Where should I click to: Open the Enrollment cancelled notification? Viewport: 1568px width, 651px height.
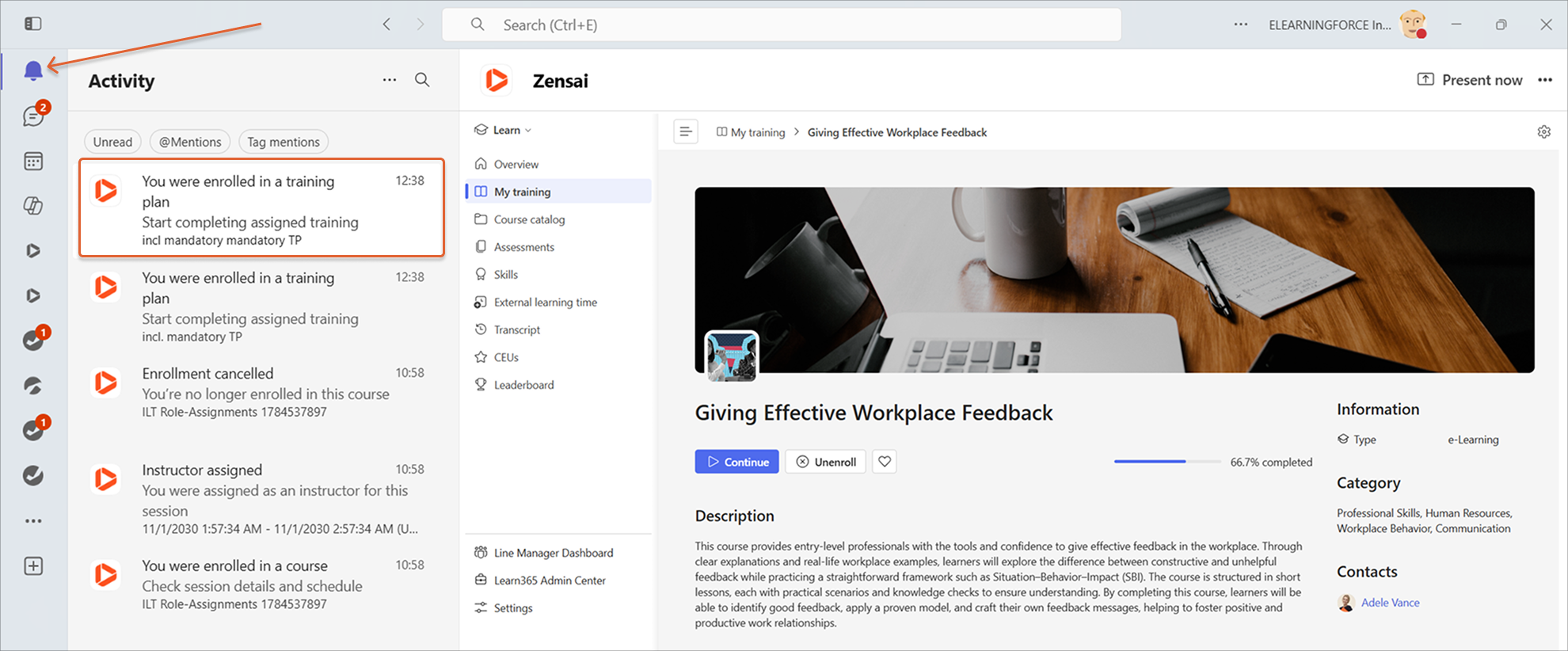261,392
